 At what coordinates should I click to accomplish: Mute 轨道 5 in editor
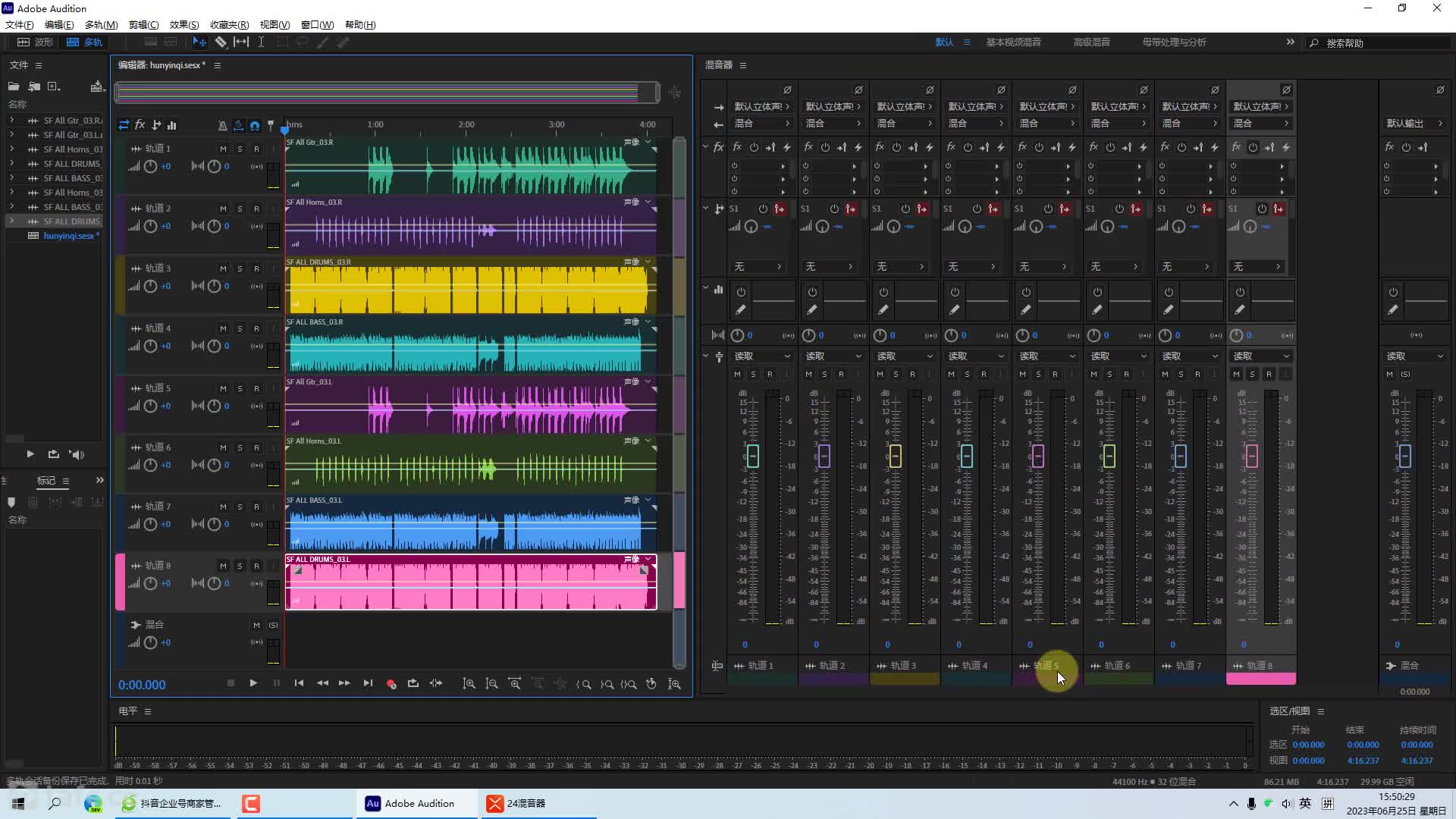click(x=223, y=388)
